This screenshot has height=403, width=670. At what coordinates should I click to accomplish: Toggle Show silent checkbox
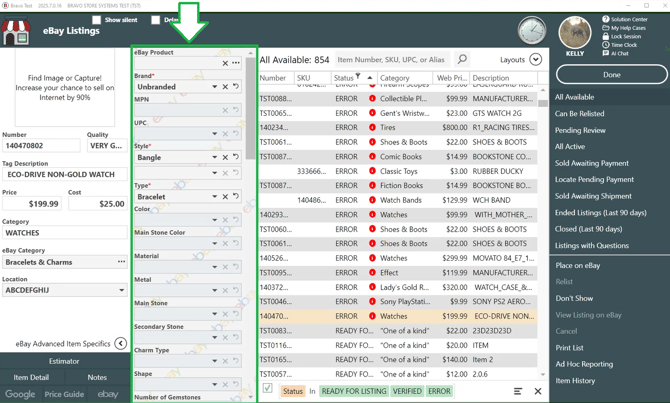97,20
